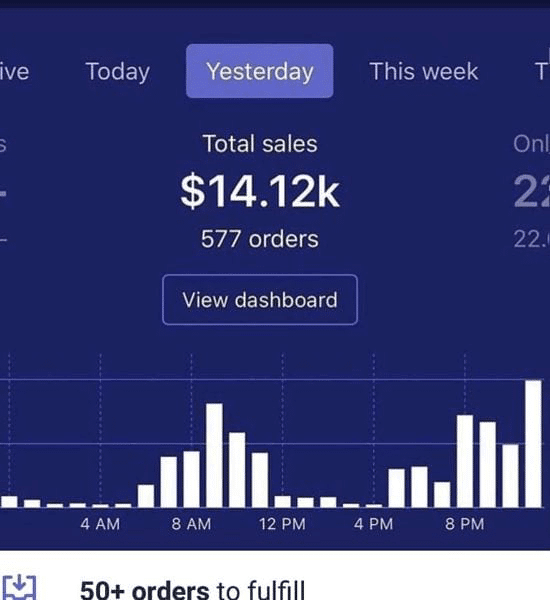Switch to the Today tab

118,72
